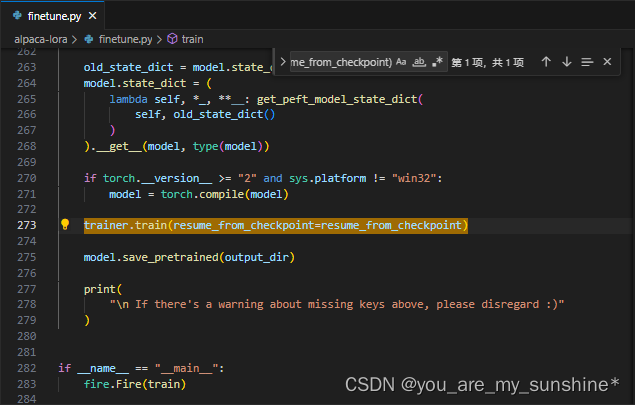Go to previous match arrow
The height and width of the screenshot is (405, 635).
[546, 62]
